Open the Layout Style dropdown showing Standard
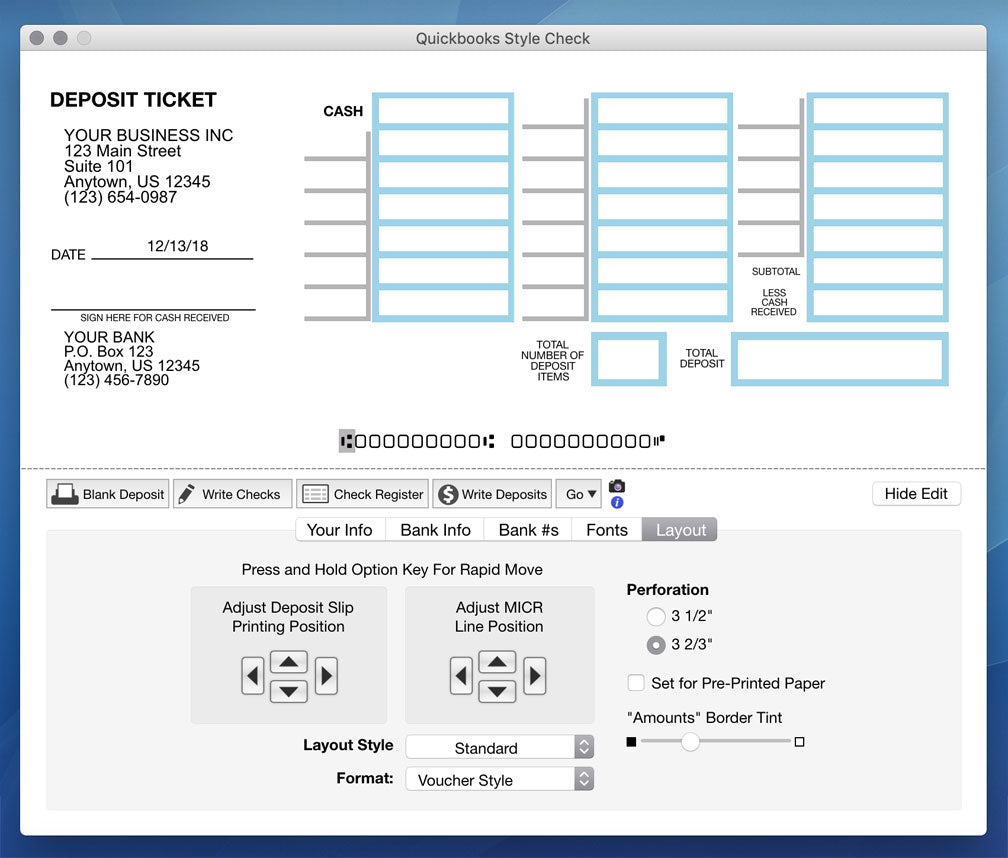The height and width of the screenshot is (858, 1008). click(499, 747)
